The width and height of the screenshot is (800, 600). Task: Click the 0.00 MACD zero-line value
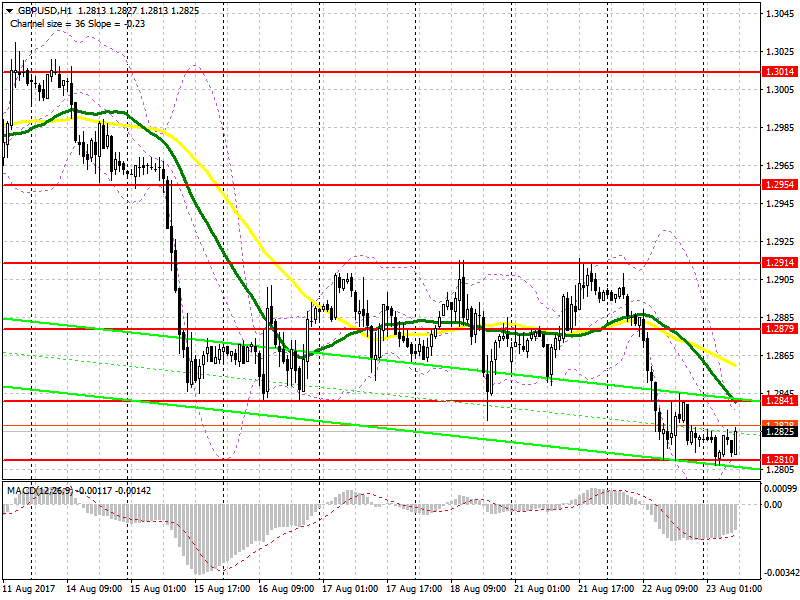(774, 505)
